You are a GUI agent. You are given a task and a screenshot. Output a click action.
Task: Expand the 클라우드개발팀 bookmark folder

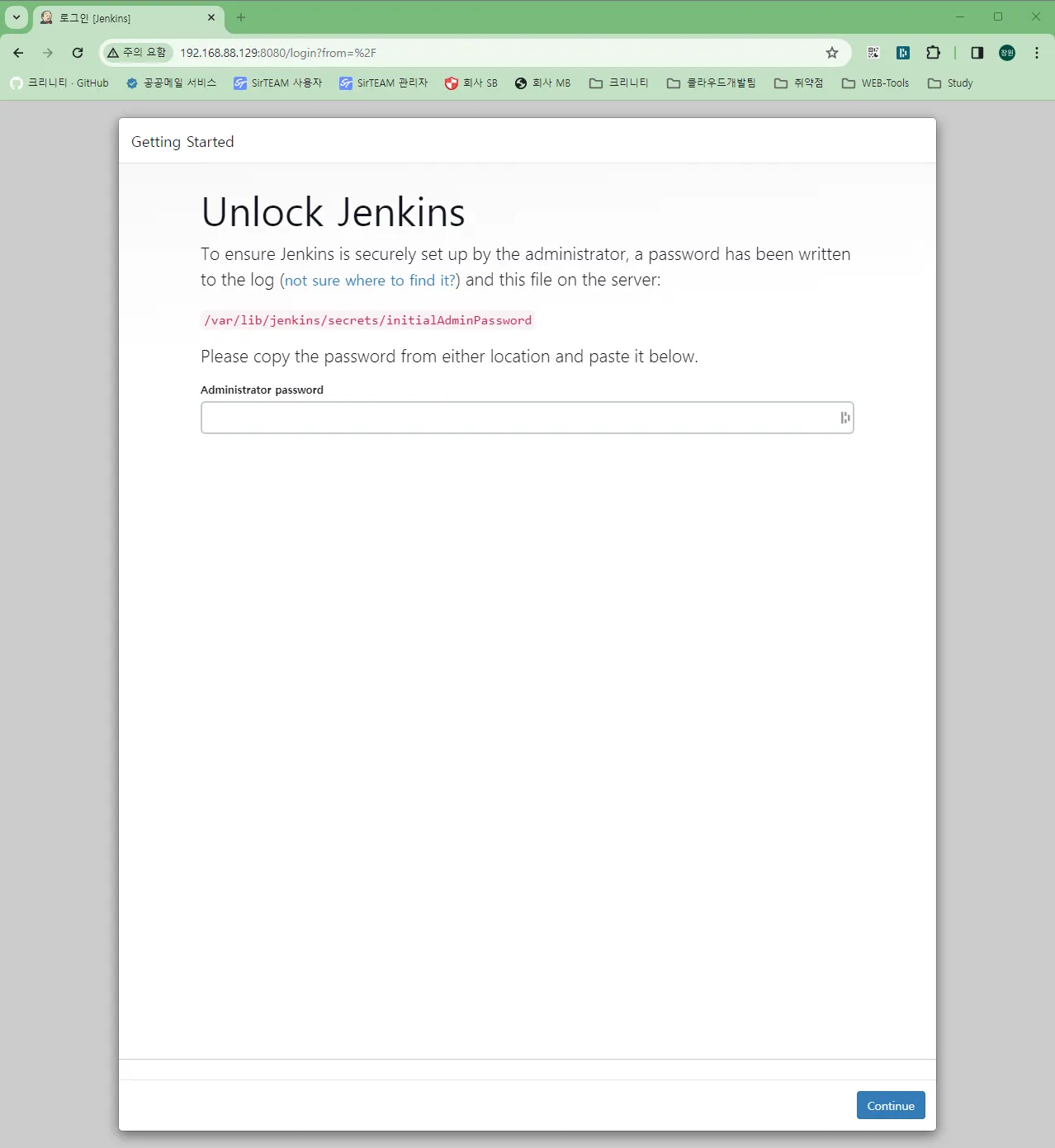(712, 83)
